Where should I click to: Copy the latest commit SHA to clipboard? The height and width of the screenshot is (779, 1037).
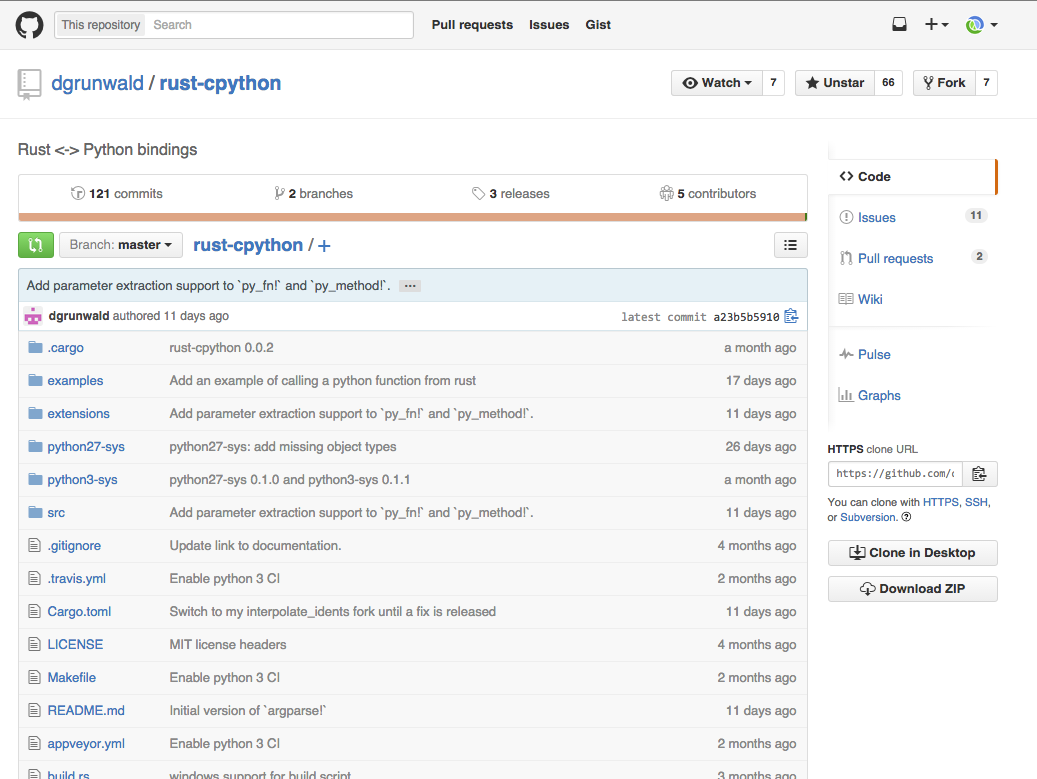coord(791,316)
